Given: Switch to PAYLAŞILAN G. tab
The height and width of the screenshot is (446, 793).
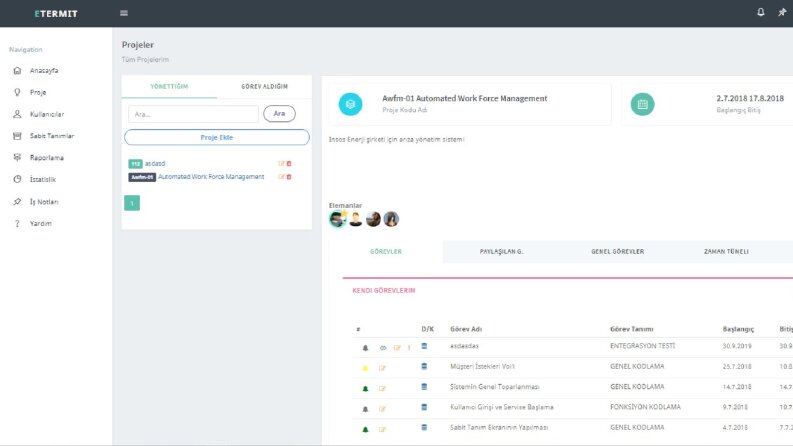Looking at the screenshot, I should (501, 251).
